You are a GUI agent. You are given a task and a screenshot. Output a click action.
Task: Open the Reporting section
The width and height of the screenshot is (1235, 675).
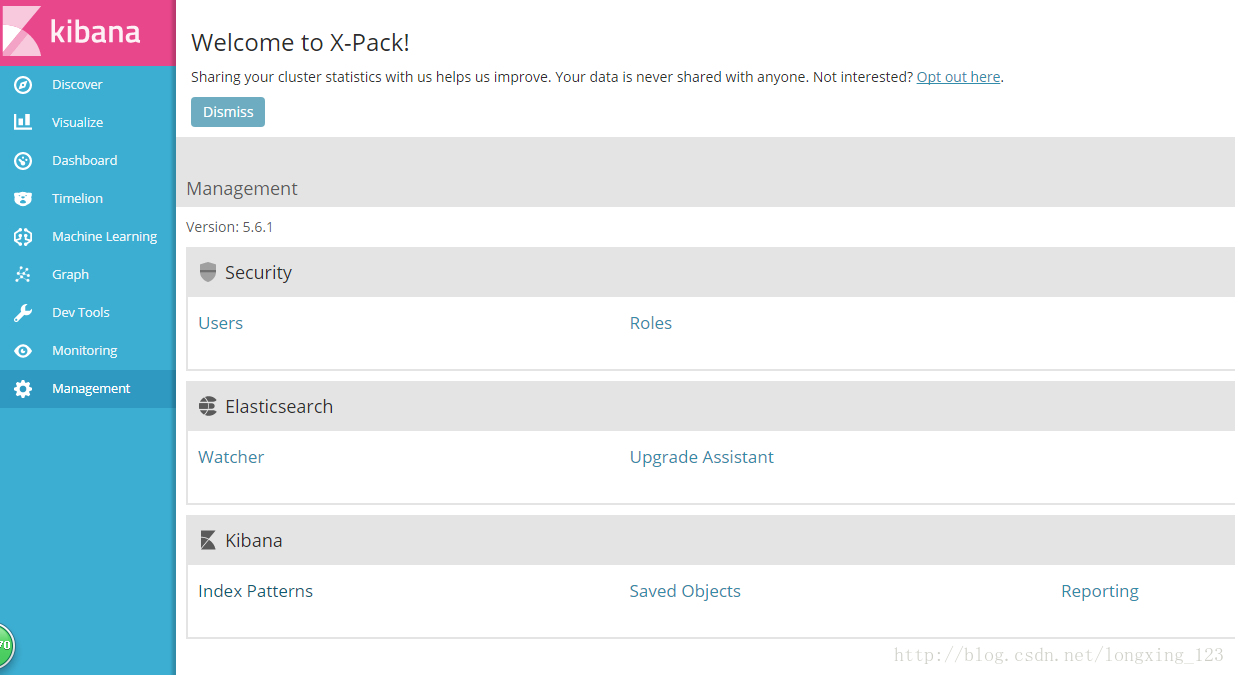tap(1100, 591)
